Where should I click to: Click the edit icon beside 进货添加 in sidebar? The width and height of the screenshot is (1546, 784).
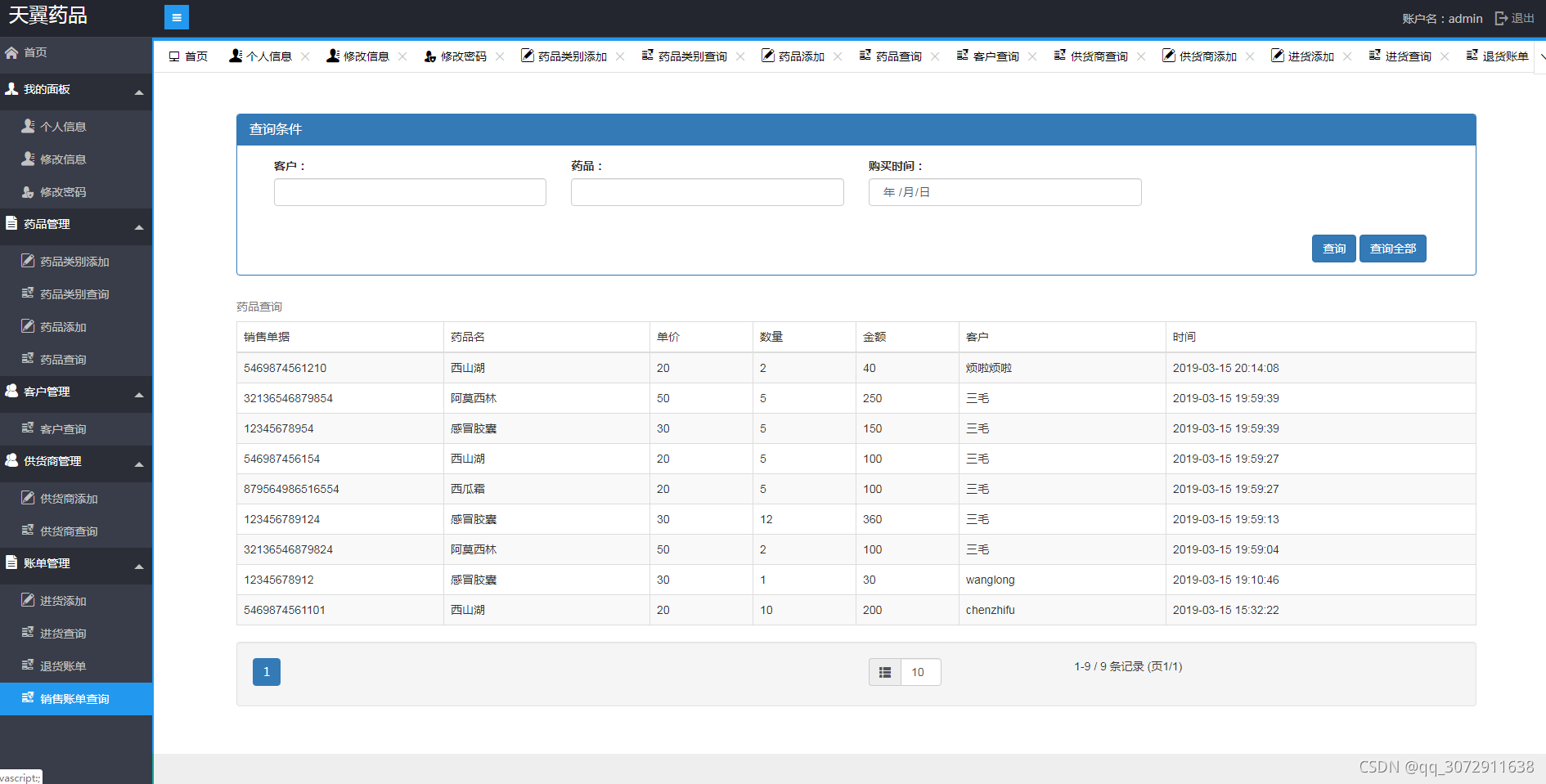(x=29, y=600)
